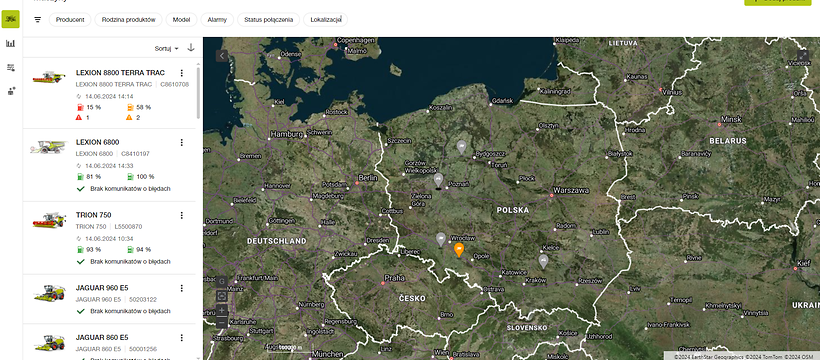The width and height of the screenshot is (820, 360).
Task: Open the three-dot menu for JAGUAR 860 E5
Action: (181, 338)
